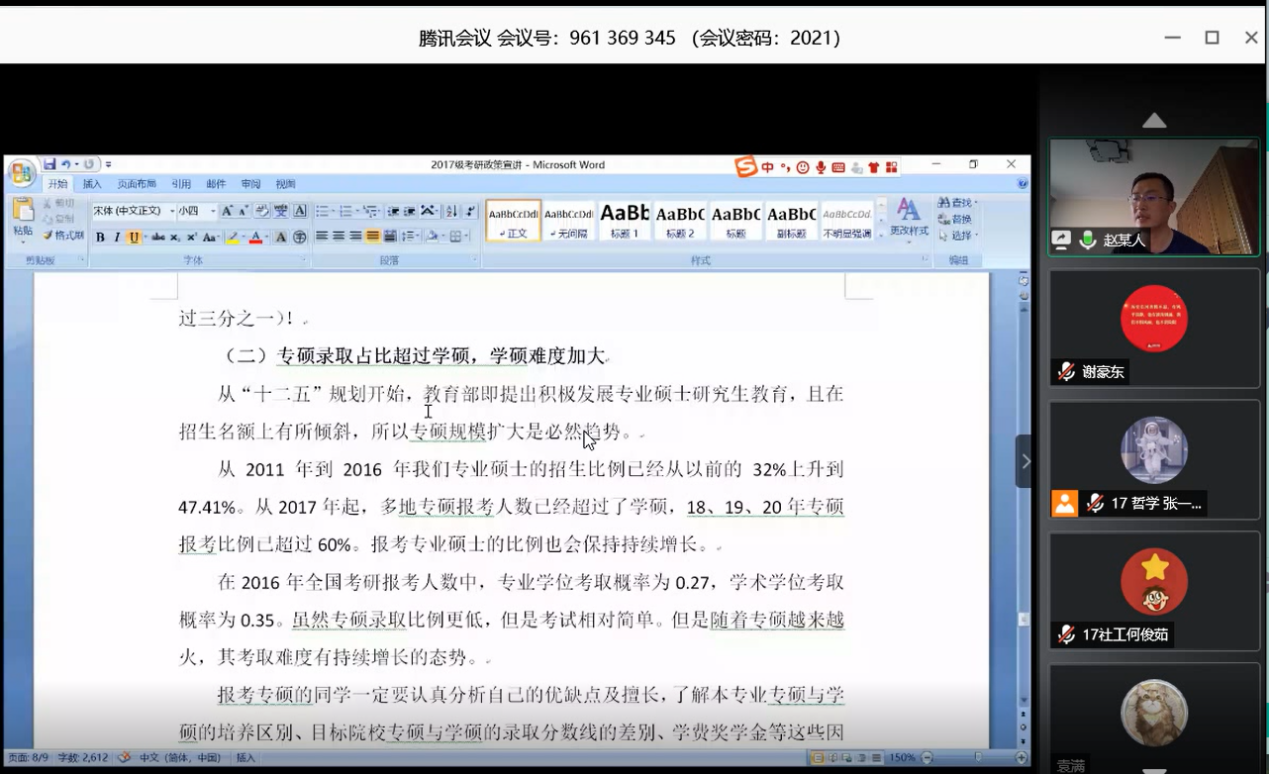Switch to the 插入 (Insert) ribbon tab

point(92,184)
